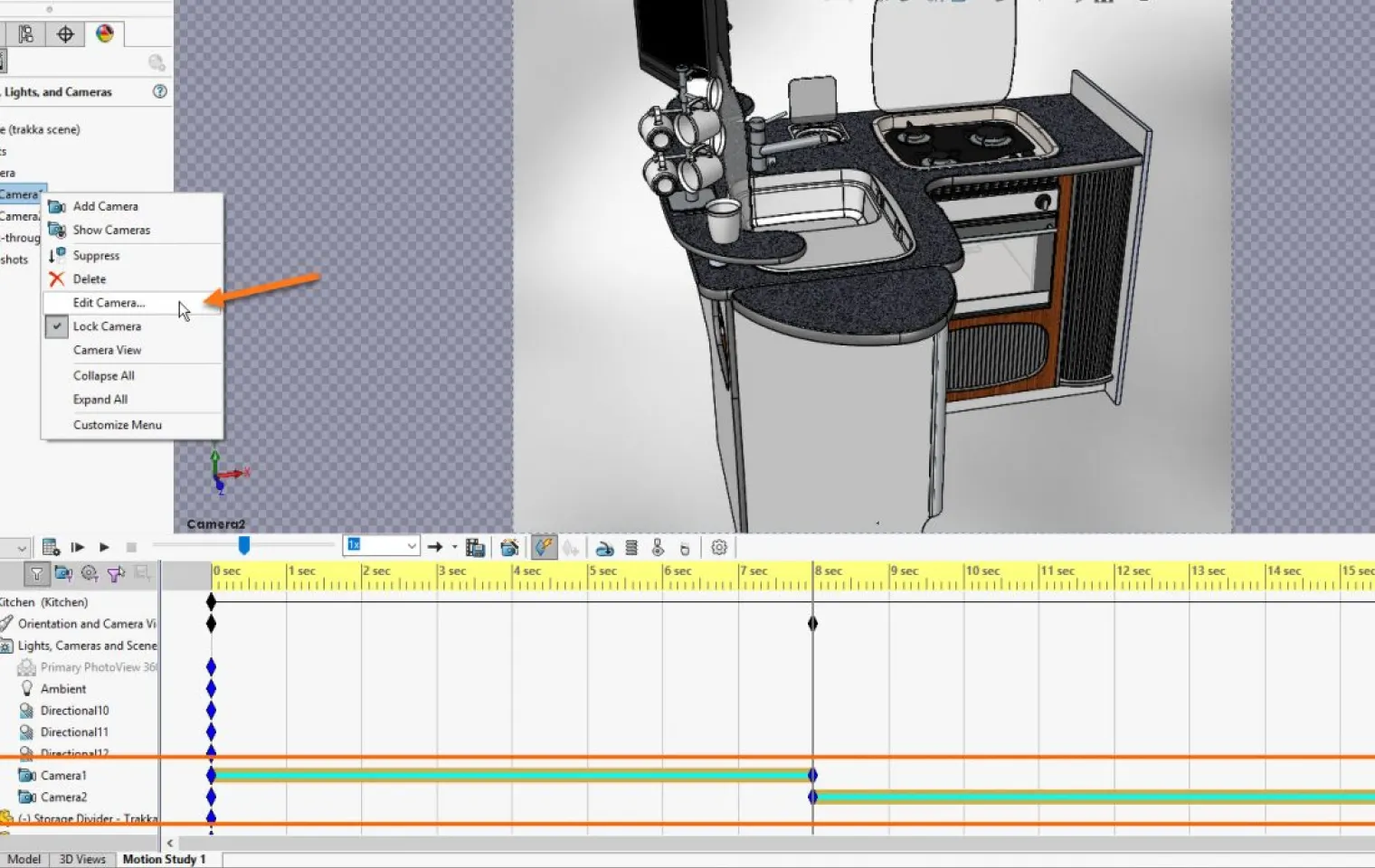Click the greyed Stop button
This screenshot has width=1375, height=868.
(131, 547)
